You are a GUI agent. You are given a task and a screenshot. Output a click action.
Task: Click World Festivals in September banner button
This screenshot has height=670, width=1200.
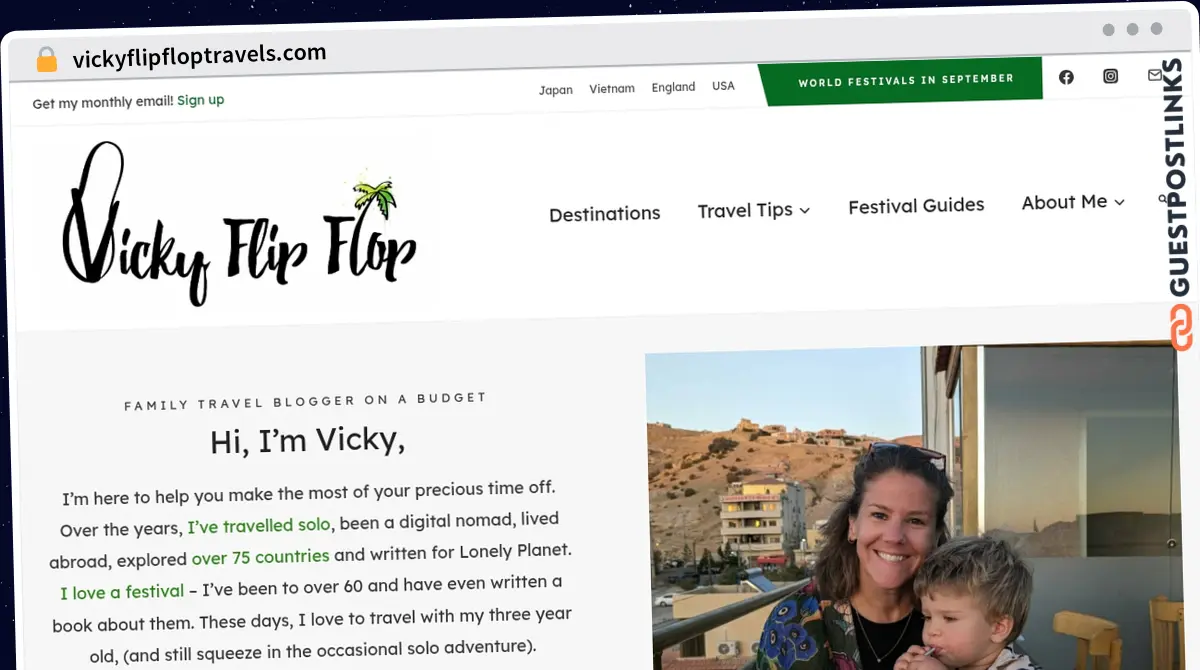(x=905, y=81)
